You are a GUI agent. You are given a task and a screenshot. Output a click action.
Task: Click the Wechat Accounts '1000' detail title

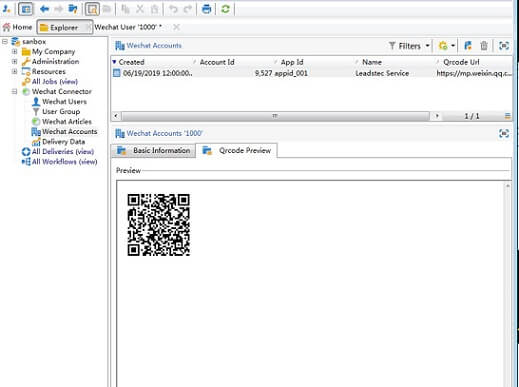165,133
